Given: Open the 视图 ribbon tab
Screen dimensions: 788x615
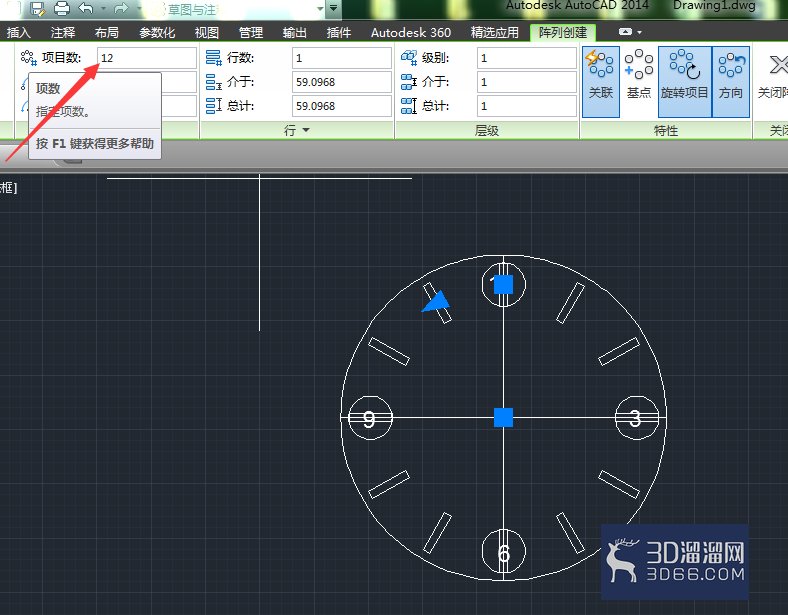Looking at the screenshot, I should click(207, 33).
